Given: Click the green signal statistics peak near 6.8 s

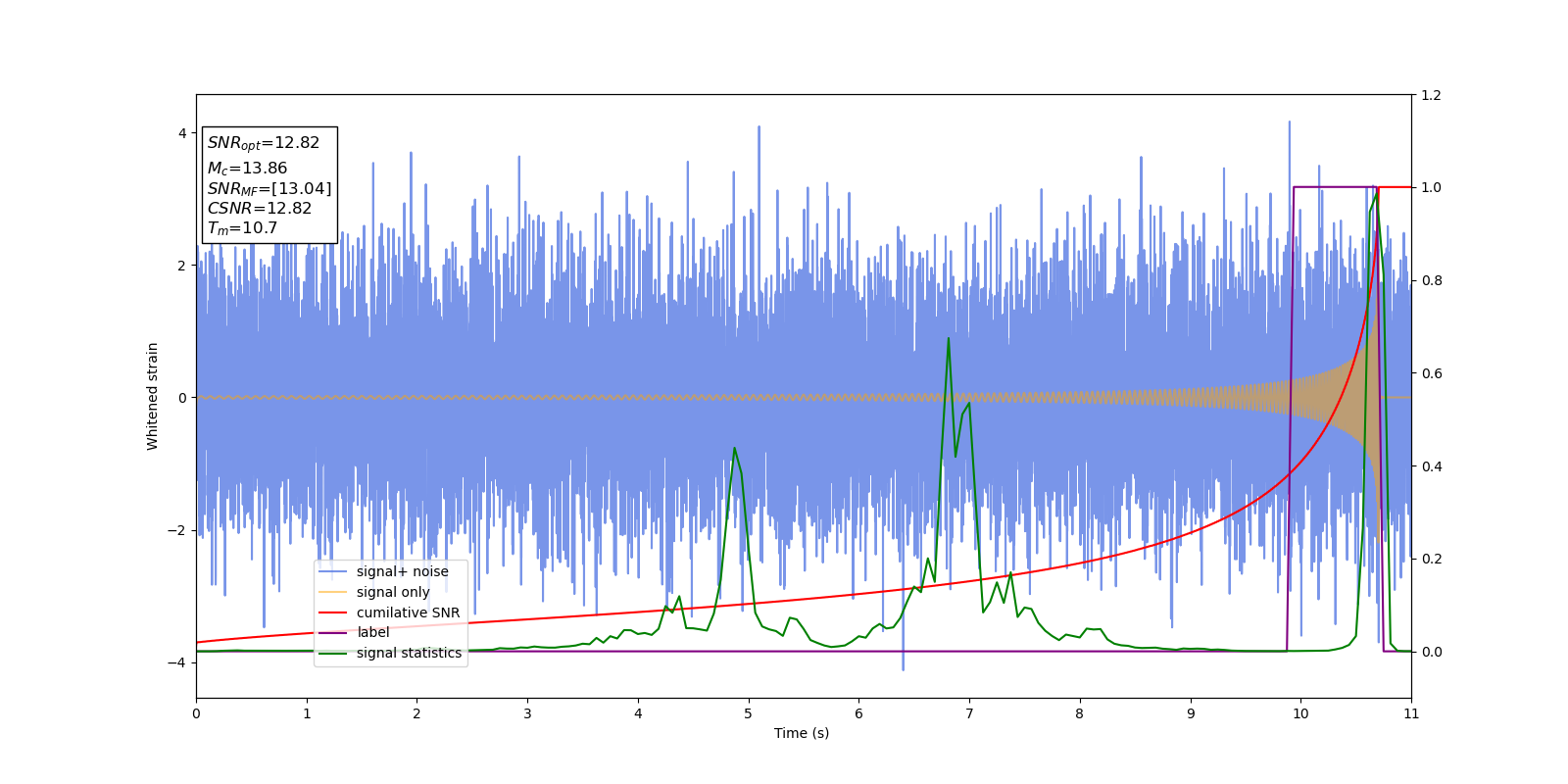Looking at the screenshot, I should coord(948,339).
